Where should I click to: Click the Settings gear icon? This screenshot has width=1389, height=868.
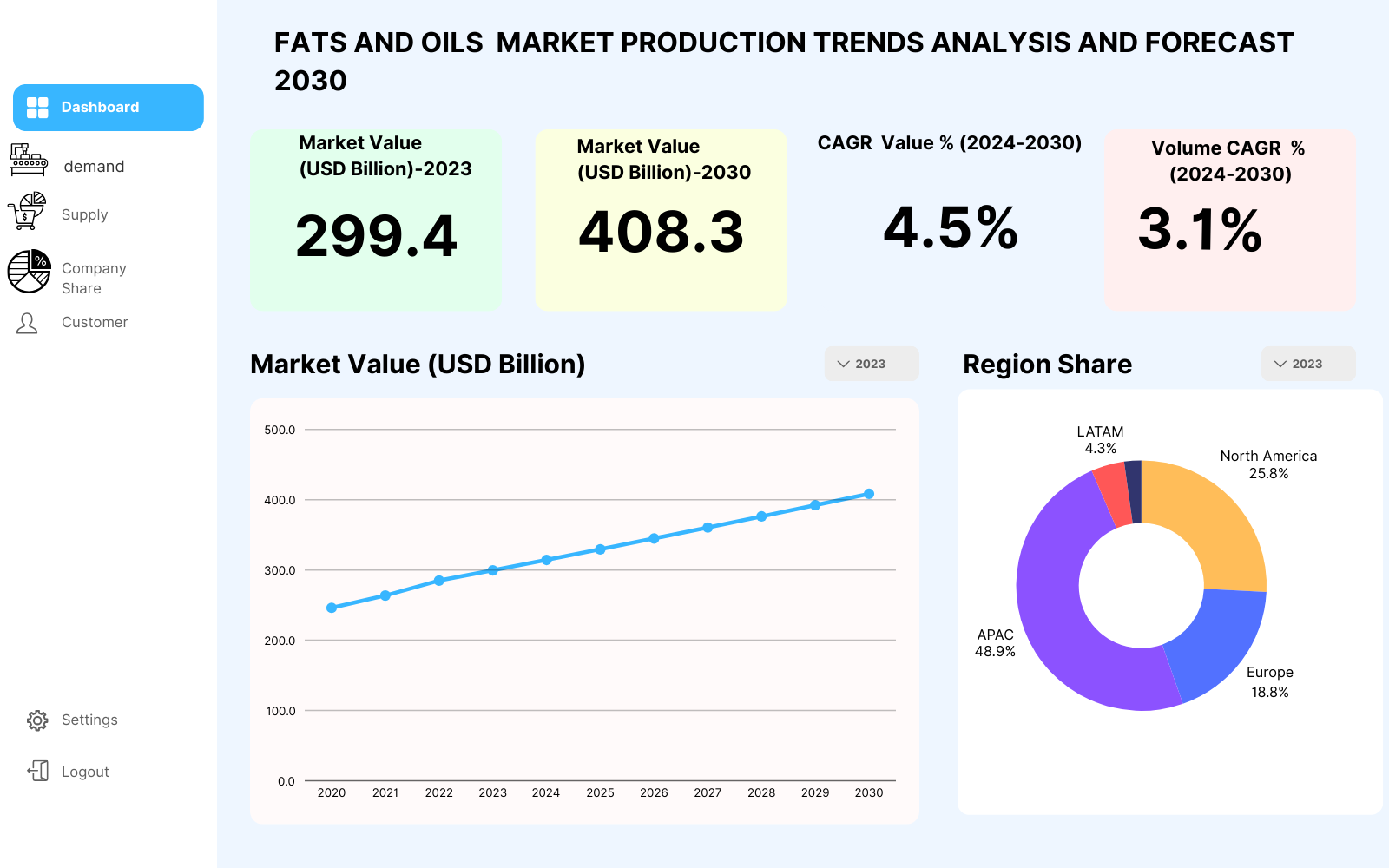(x=37, y=720)
